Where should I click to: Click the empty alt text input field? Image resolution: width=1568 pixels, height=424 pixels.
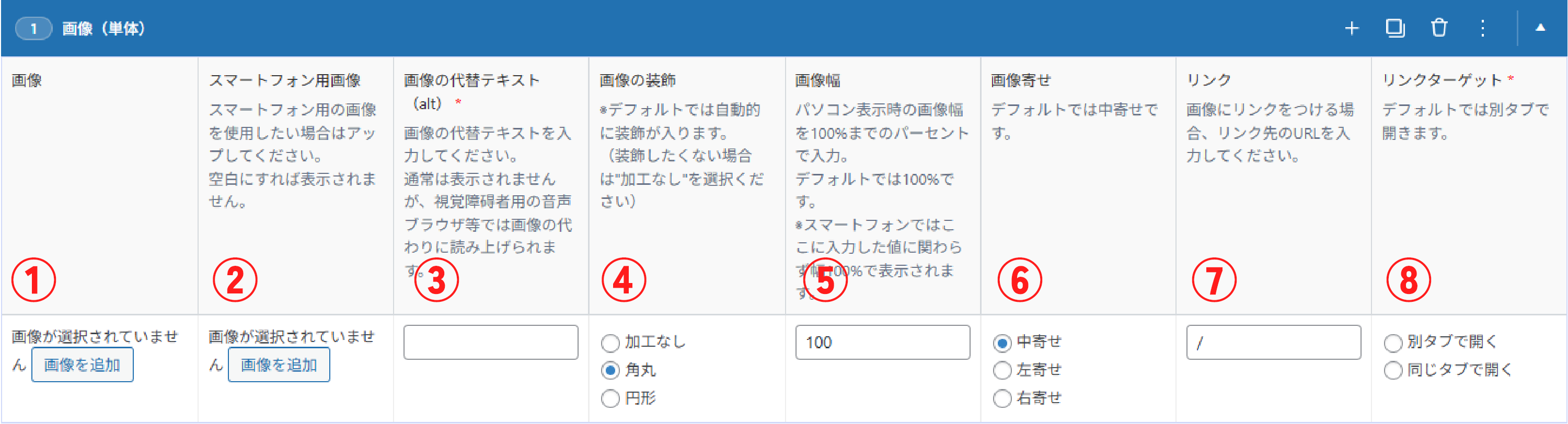click(490, 342)
